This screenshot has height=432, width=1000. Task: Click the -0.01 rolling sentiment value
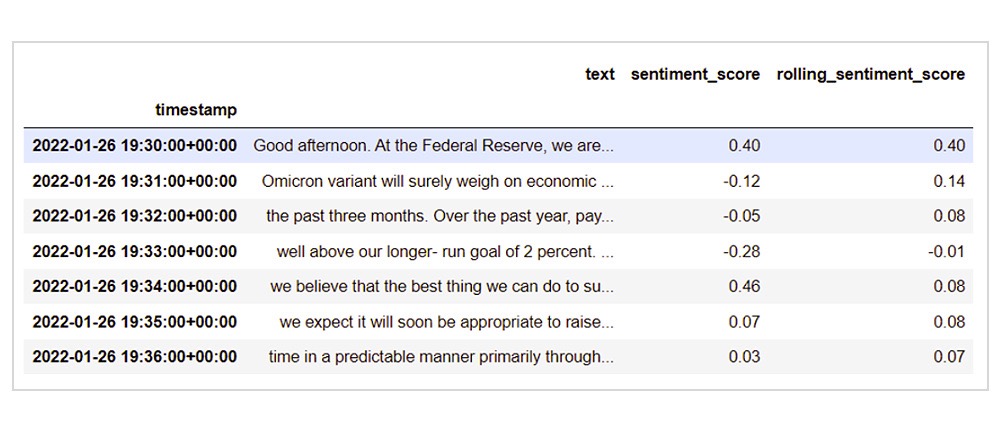point(946,251)
